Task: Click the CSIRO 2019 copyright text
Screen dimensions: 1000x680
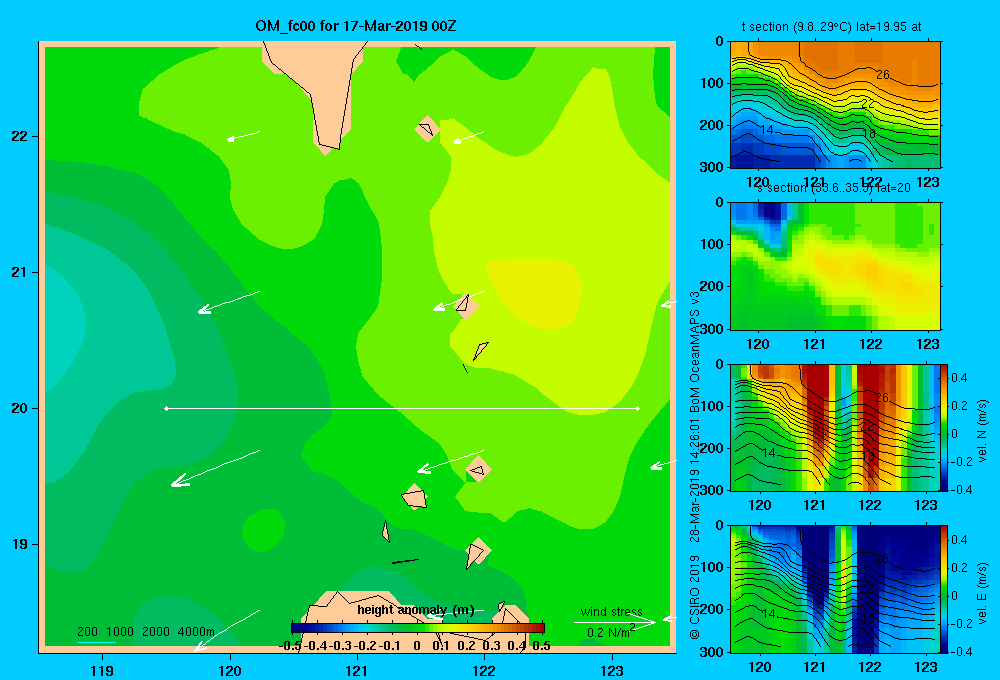Action: 695,596
